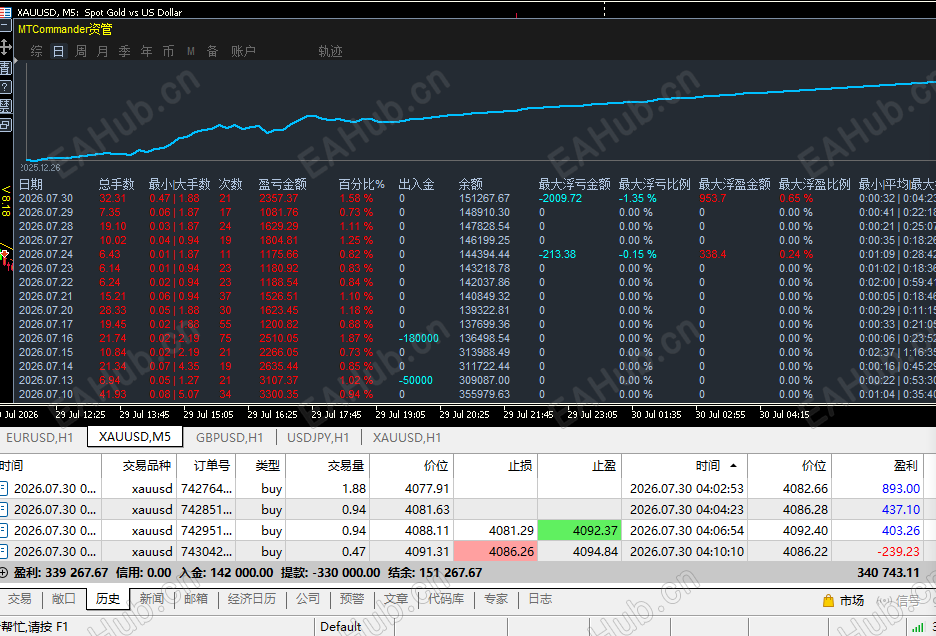
Task: Click the red stop-loss cell 4086.26
Action: tap(496, 551)
